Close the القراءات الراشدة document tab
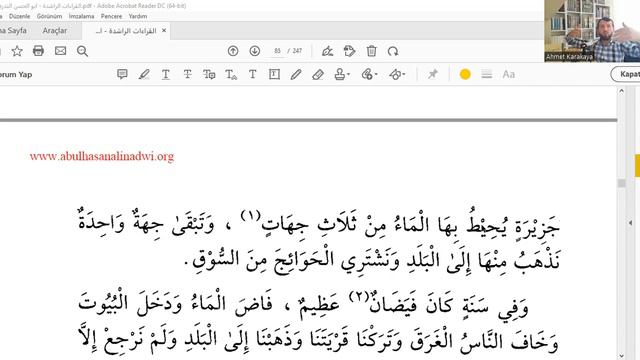640x360 pixels. click(164, 30)
